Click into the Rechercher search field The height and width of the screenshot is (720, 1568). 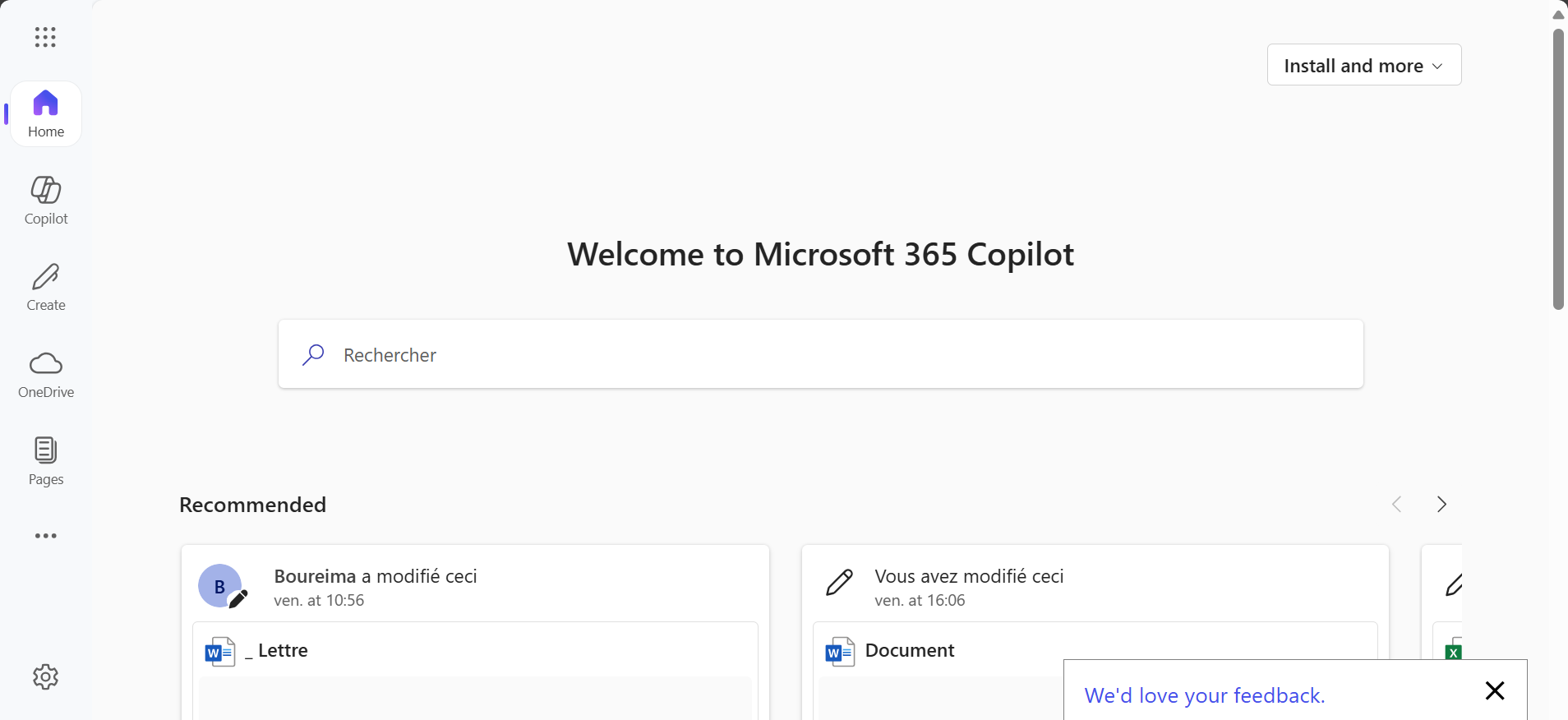pos(822,355)
